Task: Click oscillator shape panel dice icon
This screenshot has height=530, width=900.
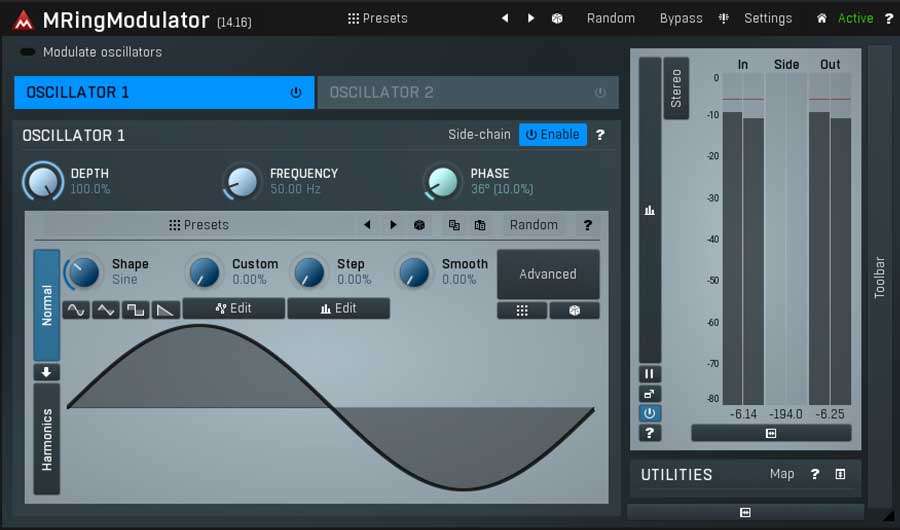Action: 420,225
